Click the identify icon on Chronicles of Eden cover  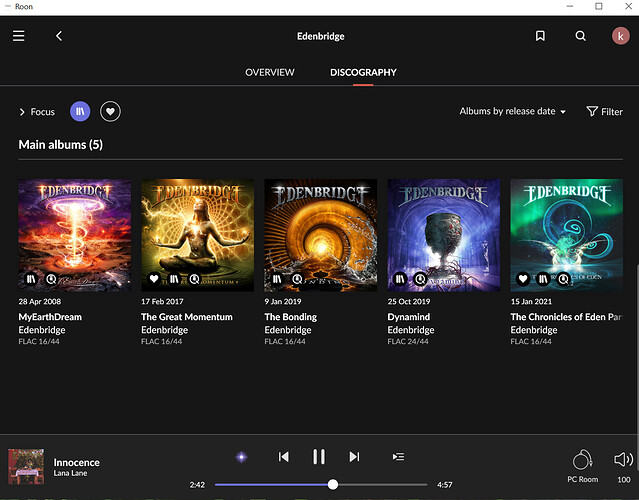(564, 279)
